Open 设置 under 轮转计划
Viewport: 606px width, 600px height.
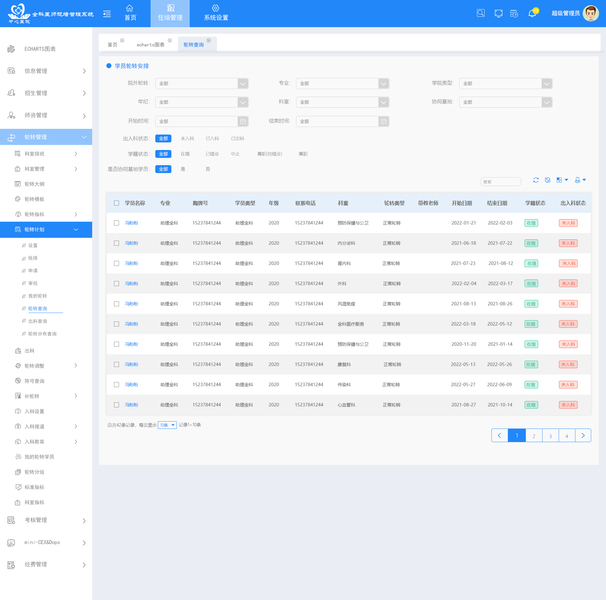(x=33, y=245)
